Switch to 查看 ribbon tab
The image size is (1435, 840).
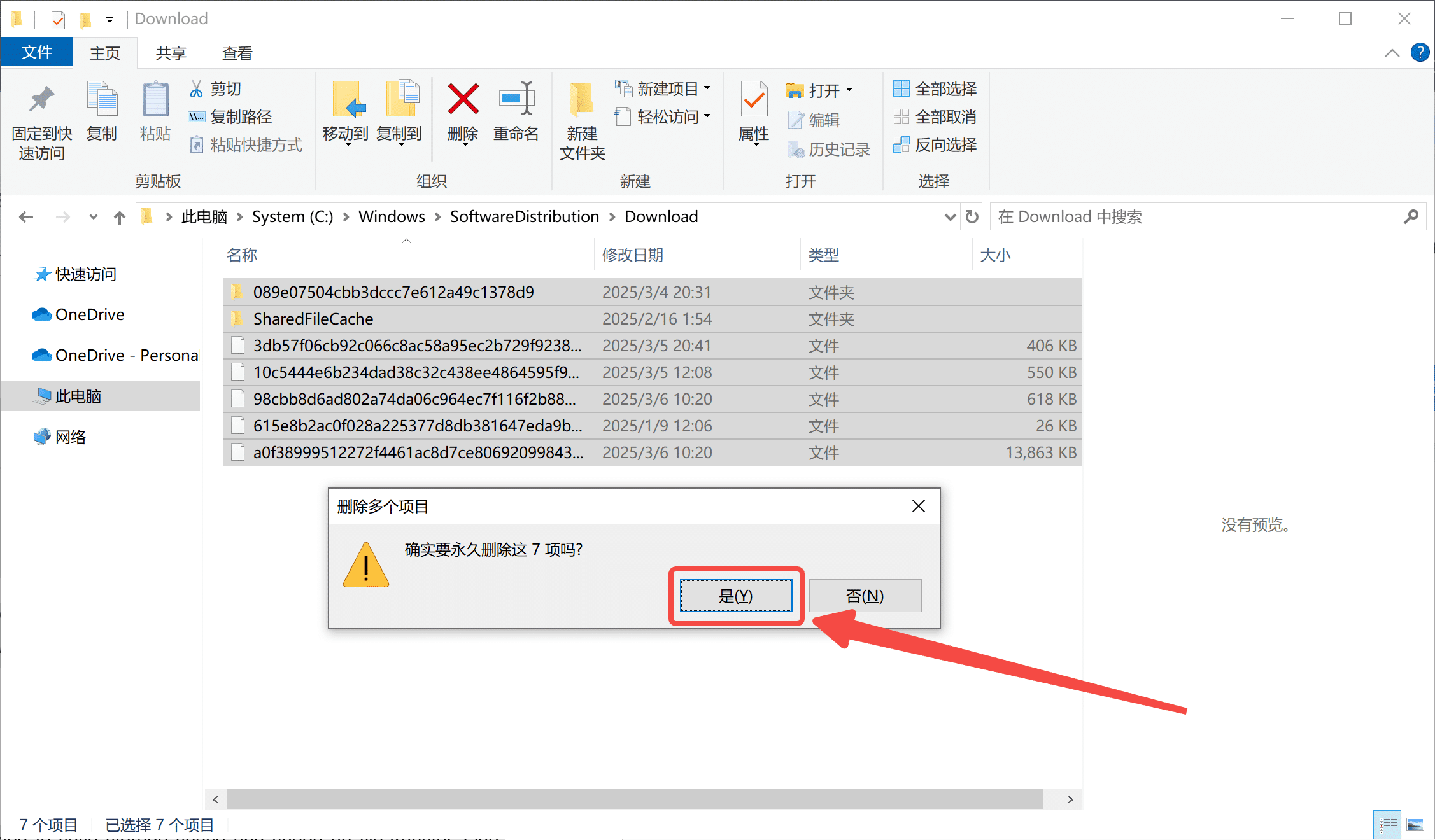pos(237,53)
